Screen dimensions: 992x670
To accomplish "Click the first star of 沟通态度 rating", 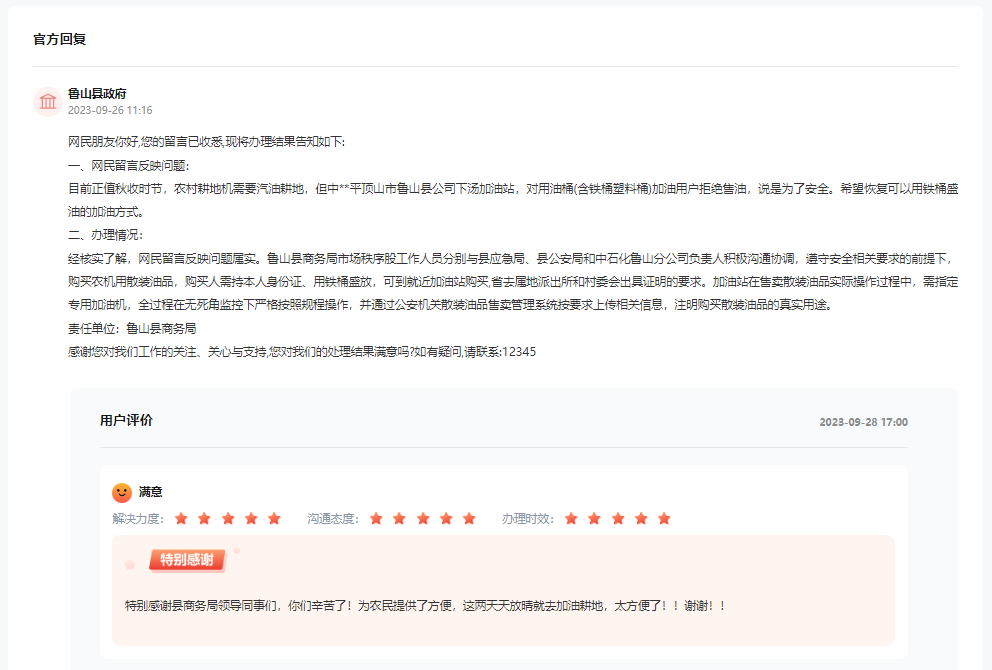I will point(376,519).
